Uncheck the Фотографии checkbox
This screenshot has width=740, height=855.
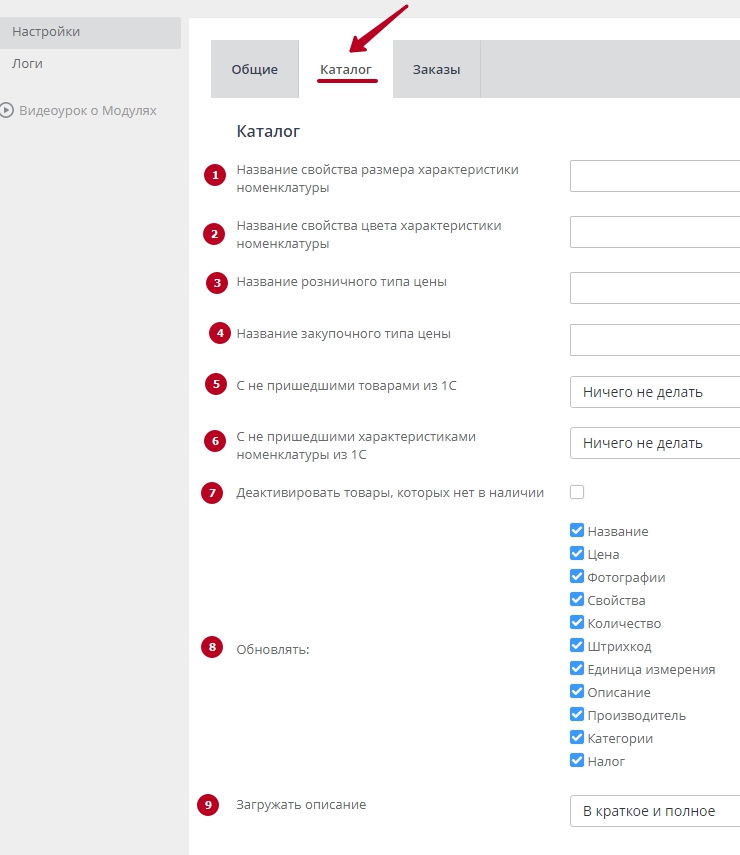click(x=577, y=577)
